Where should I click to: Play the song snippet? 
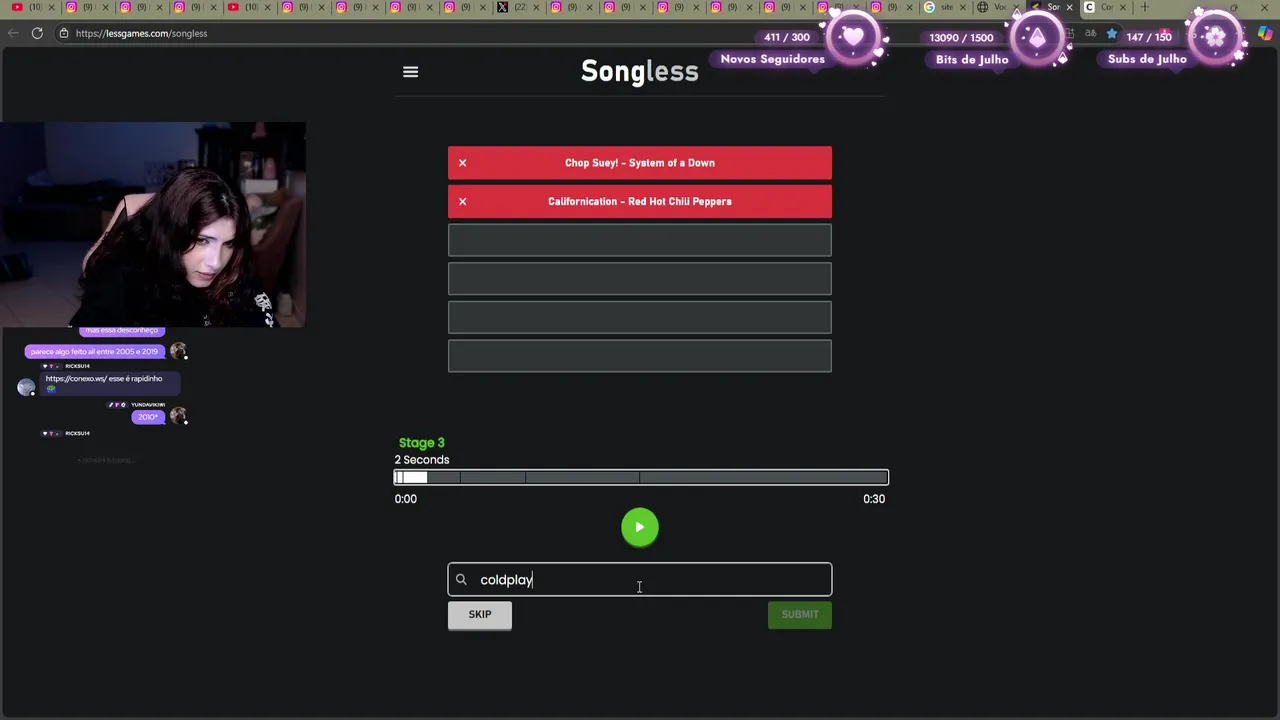pos(640,528)
